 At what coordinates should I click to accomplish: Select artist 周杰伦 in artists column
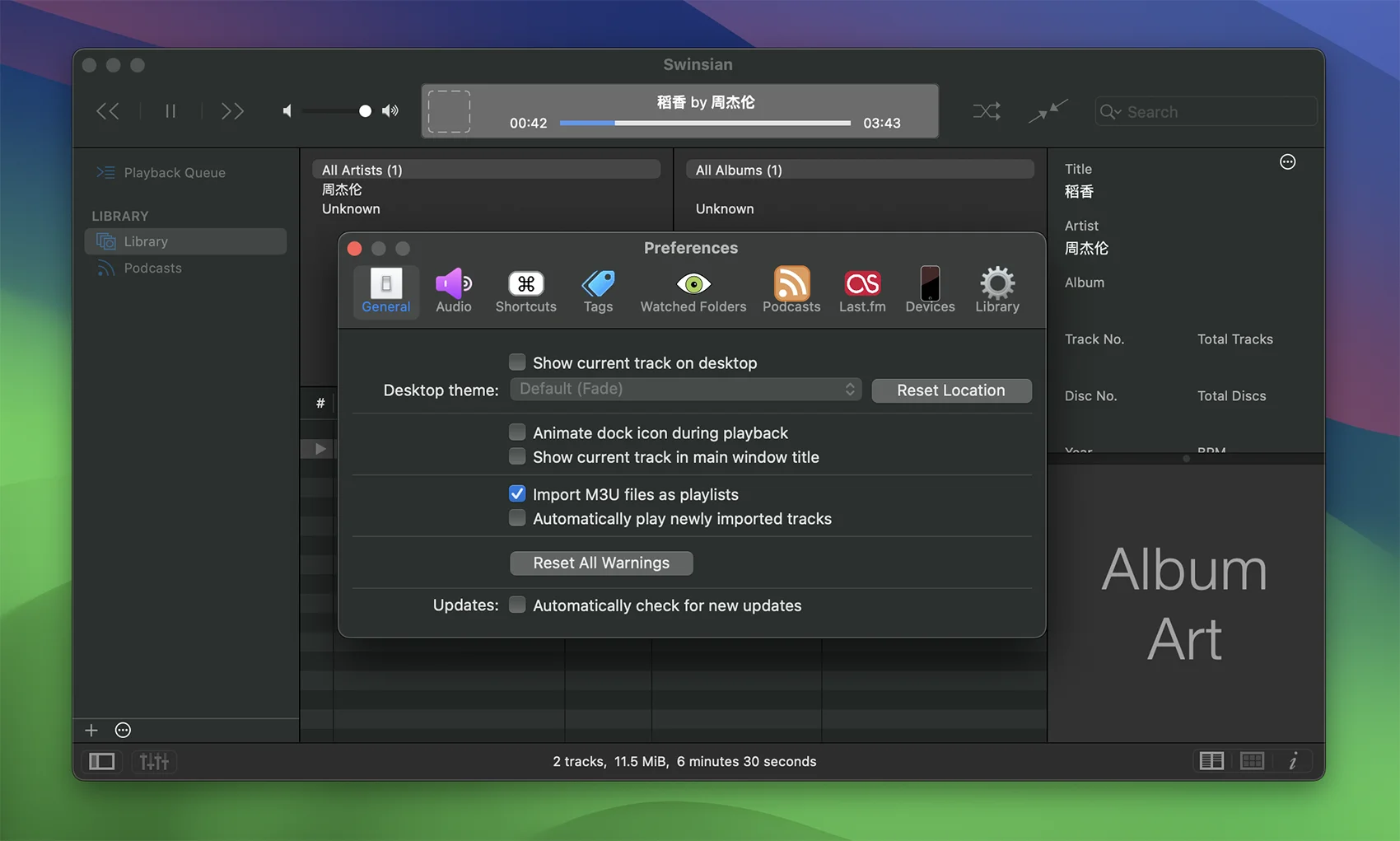[x=342, y=189]
